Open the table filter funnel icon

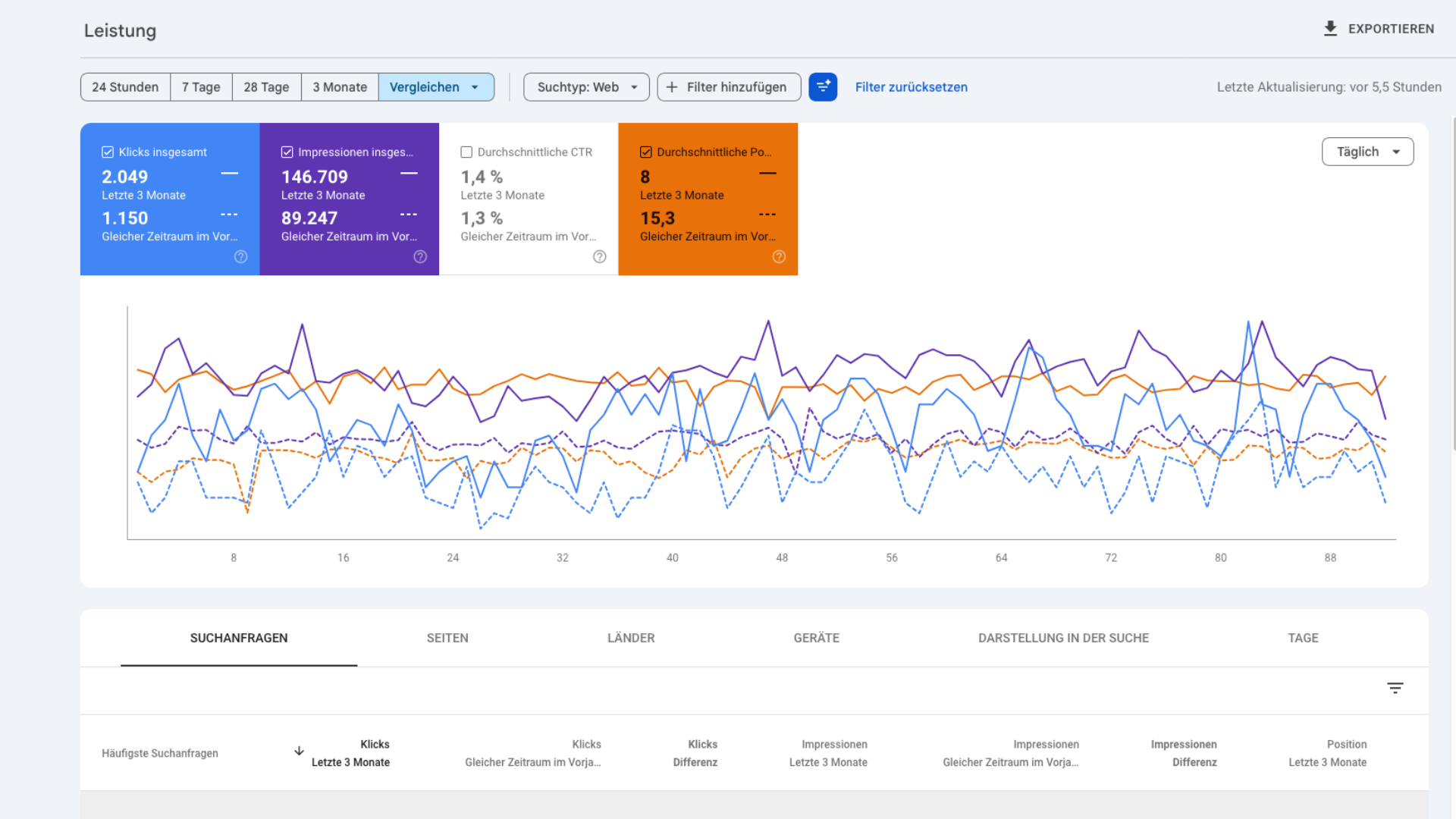pyautogui.click(x=1396, y=688)
